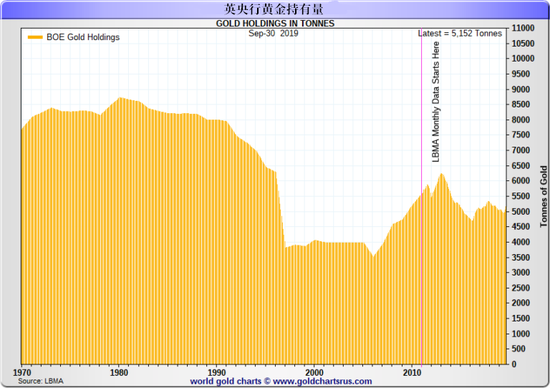Click the 8000 y-axis label

[521, 120]
